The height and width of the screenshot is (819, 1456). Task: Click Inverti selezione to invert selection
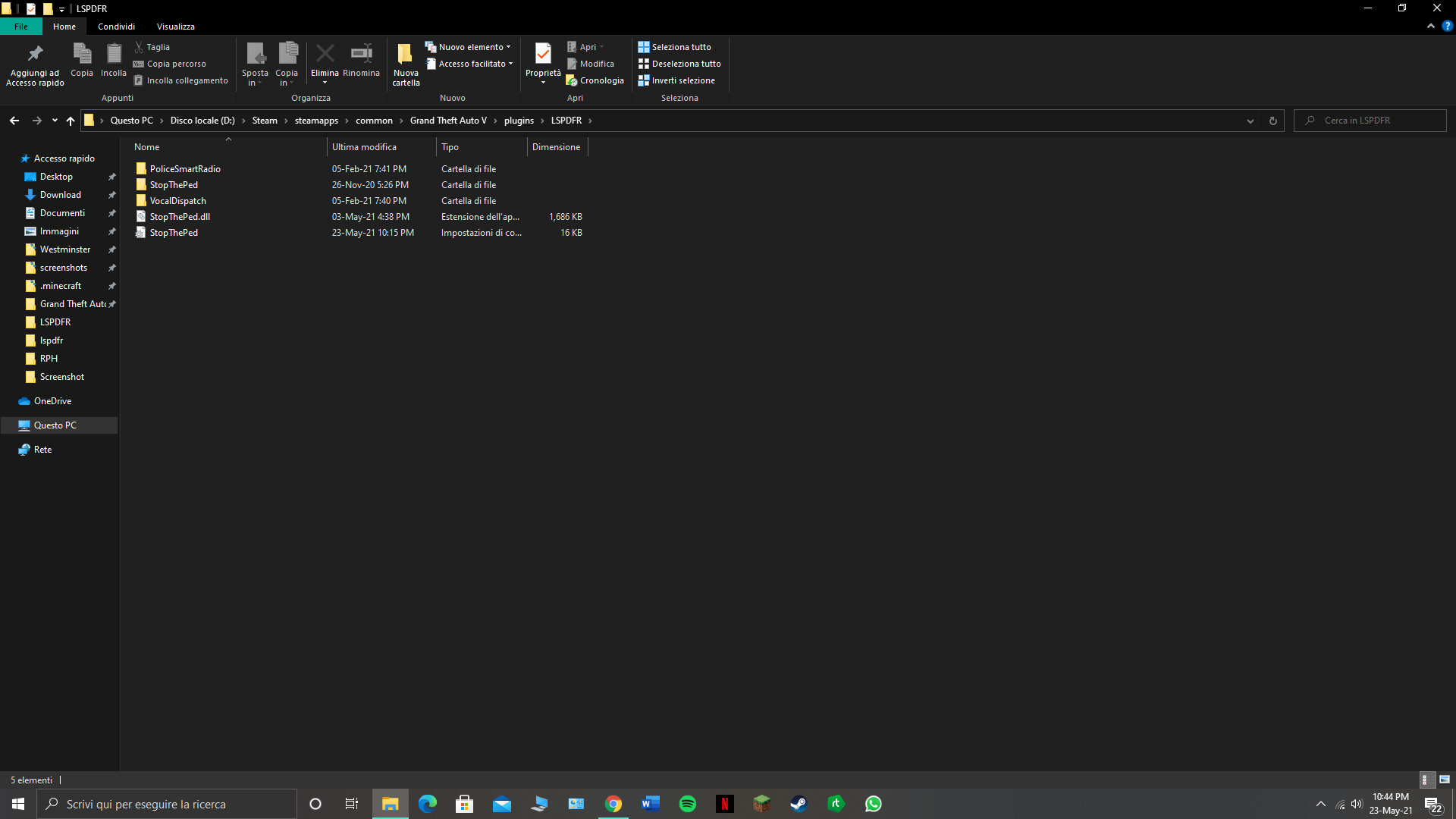click(676, 80)
